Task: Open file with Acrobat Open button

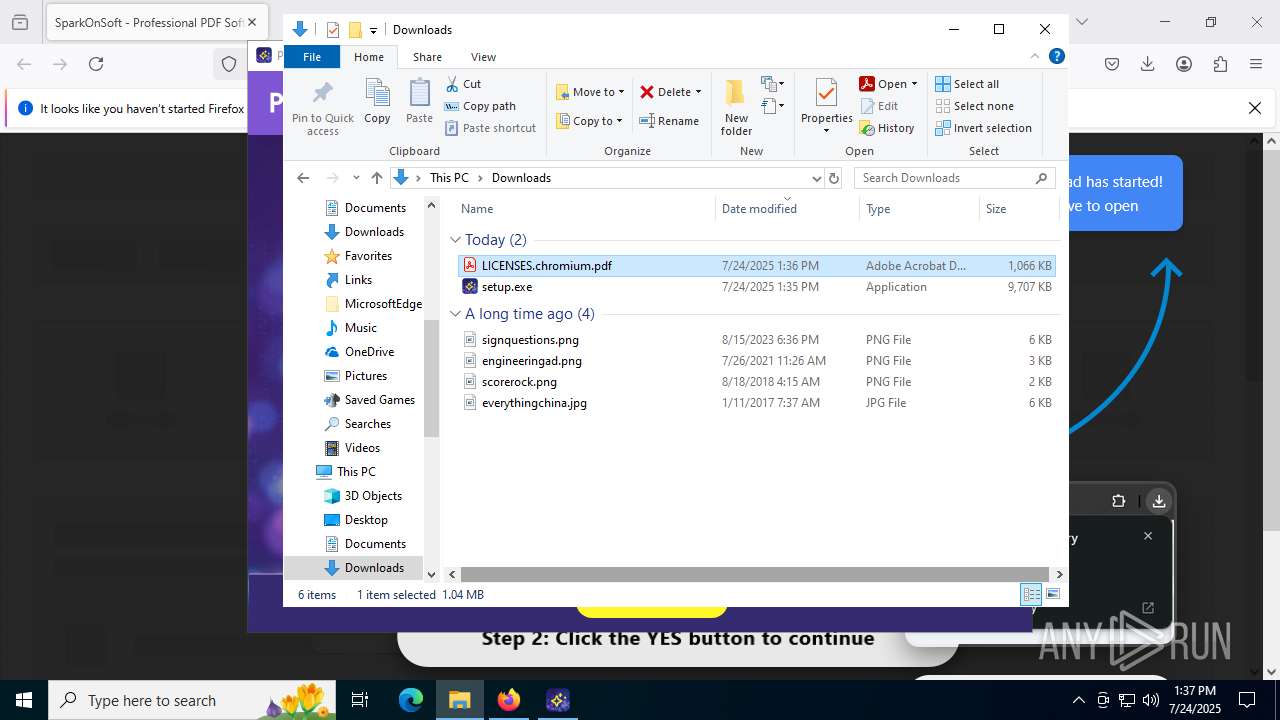Action: [x=883, y=84]
